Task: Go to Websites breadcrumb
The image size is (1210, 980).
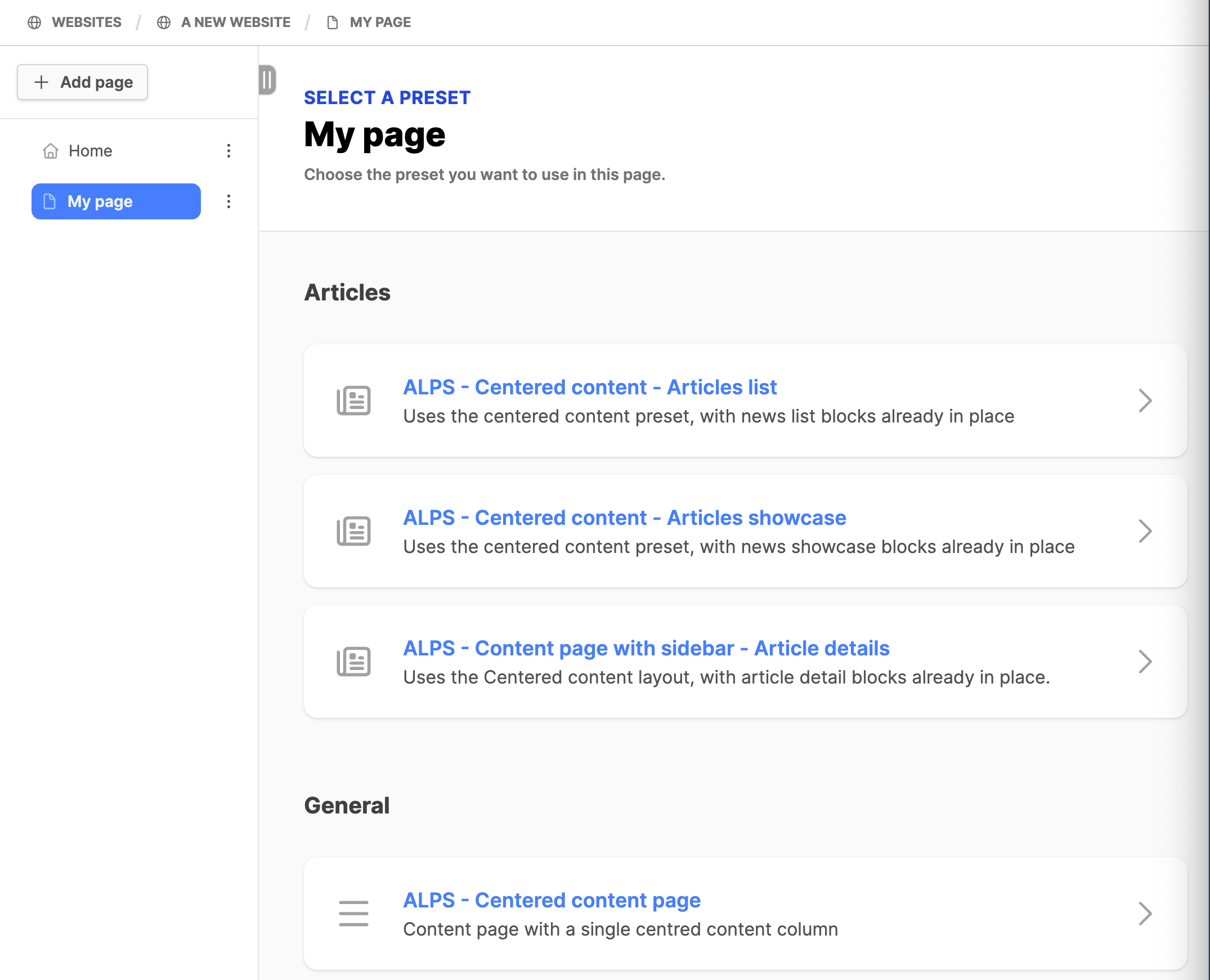Action: pyautogui.click(x=86, y=23)
